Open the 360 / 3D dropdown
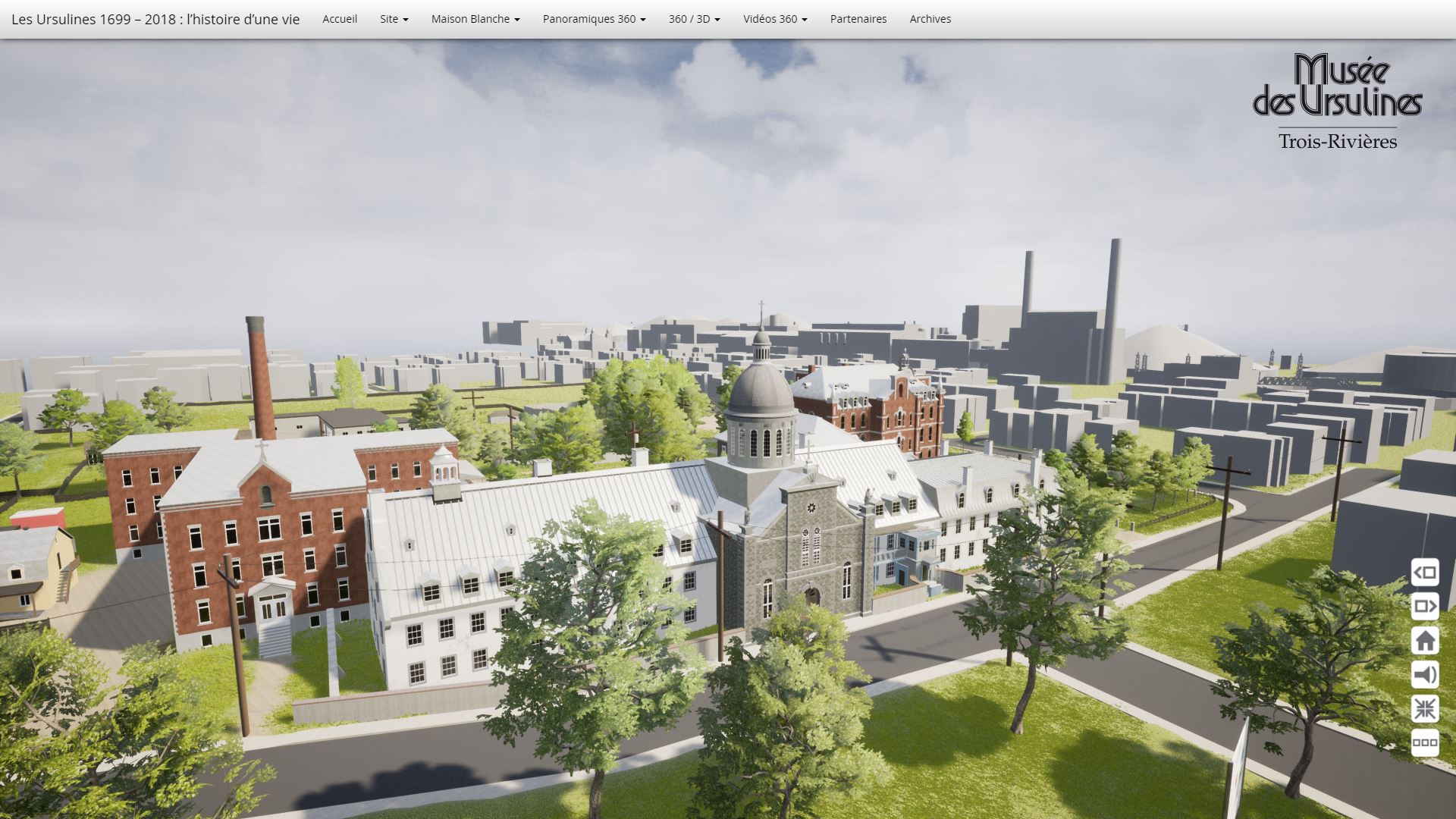Image resolution: width=1456 pixels, height=819 pixels. 694,19
